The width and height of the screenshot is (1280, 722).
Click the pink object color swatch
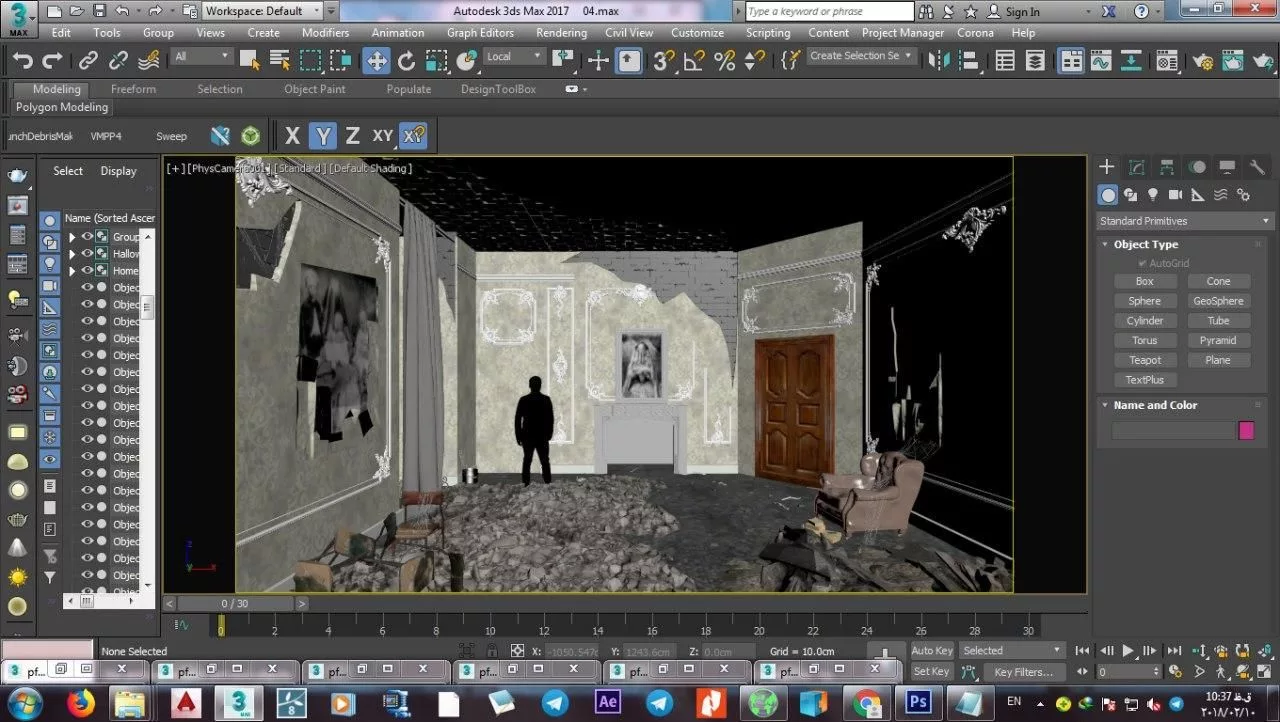(x=1246, y=430)
